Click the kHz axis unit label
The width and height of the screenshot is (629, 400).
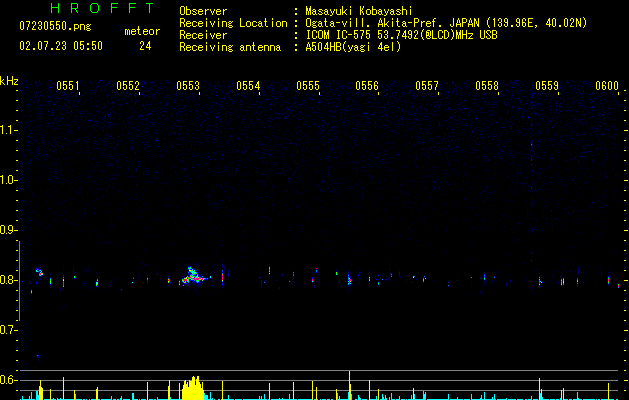[x=9, y=81]
